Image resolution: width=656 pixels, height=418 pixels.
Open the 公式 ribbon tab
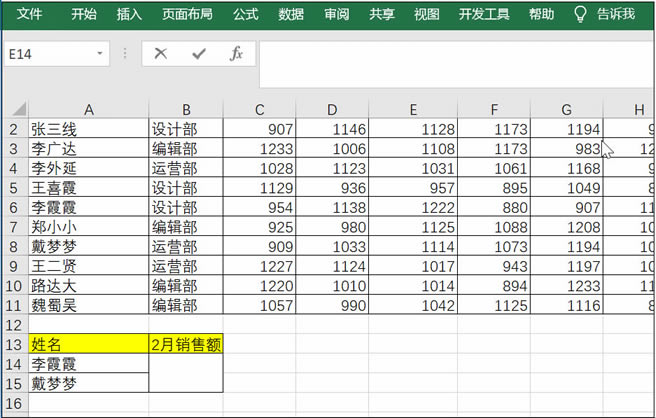pyautogui.click(x=245, y=14)
